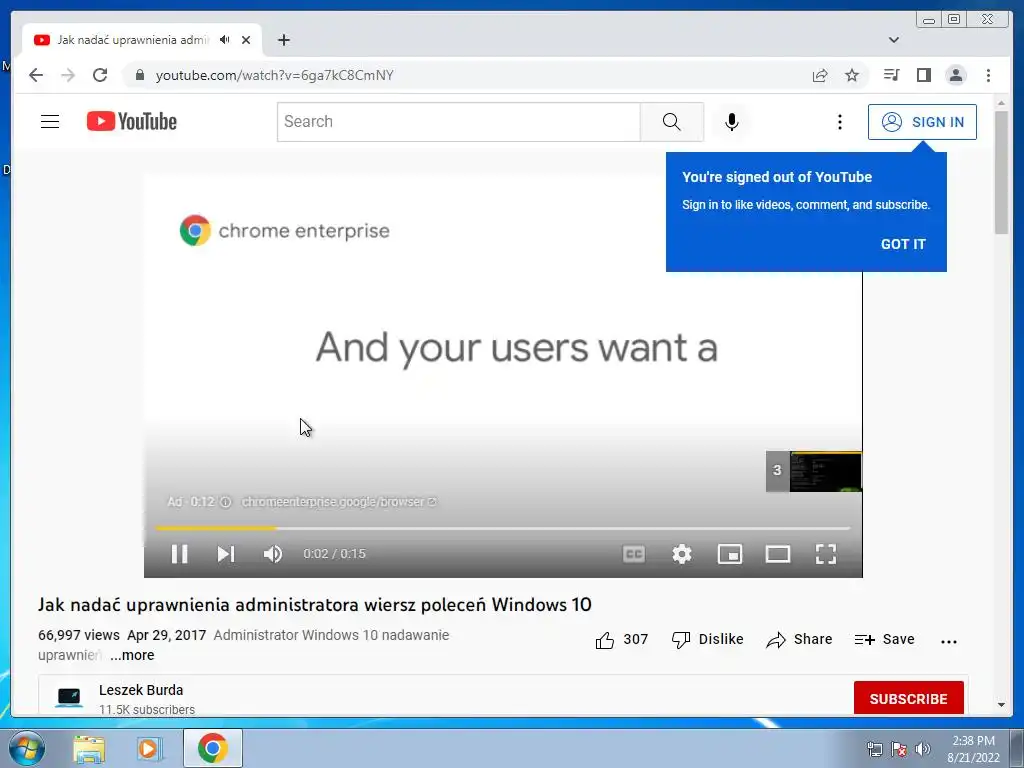Save video to a playlist

point(884,639)
